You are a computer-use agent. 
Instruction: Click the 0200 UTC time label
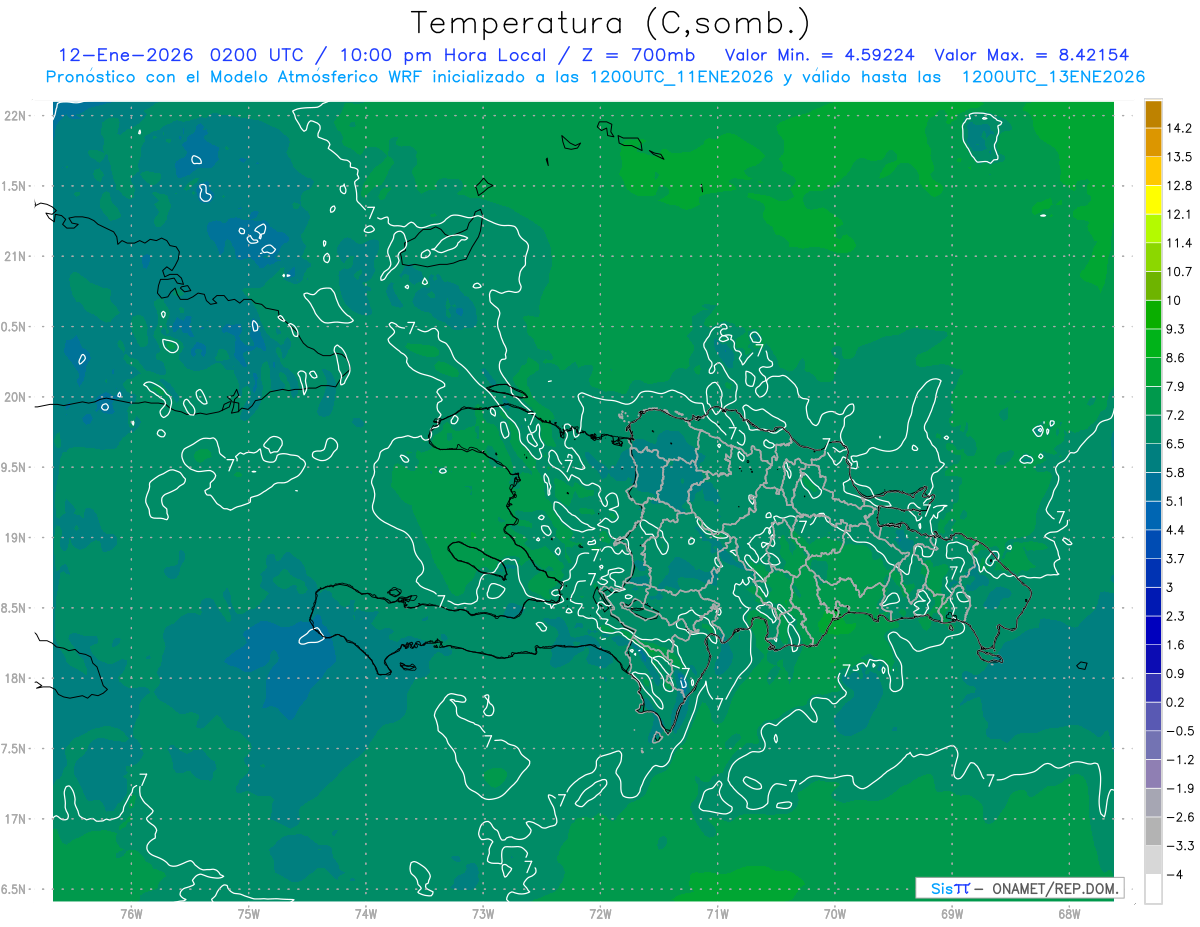pos(258,54)
